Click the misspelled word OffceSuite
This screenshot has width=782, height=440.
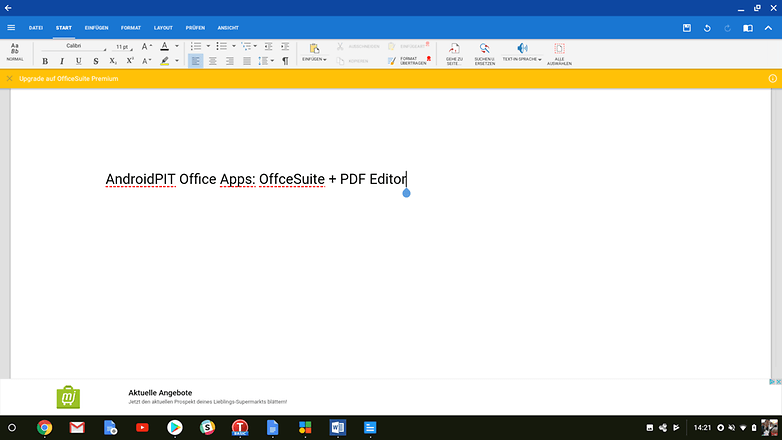[292, 179]
